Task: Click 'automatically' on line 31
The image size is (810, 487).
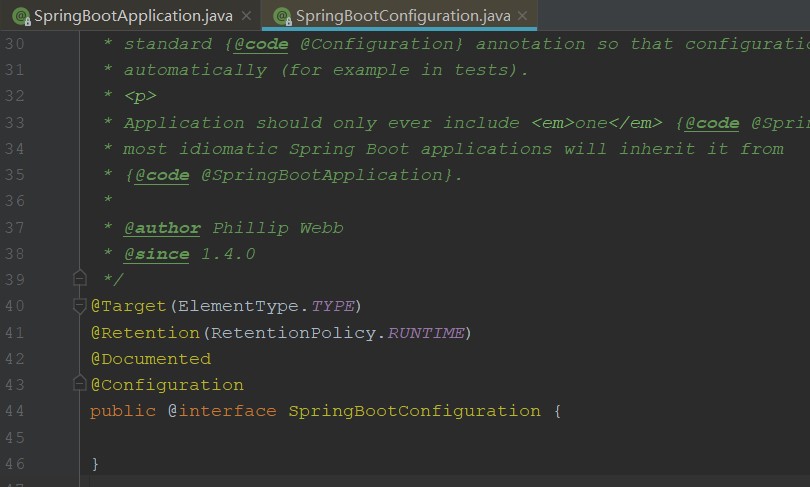Action: [x=195, y=70]
